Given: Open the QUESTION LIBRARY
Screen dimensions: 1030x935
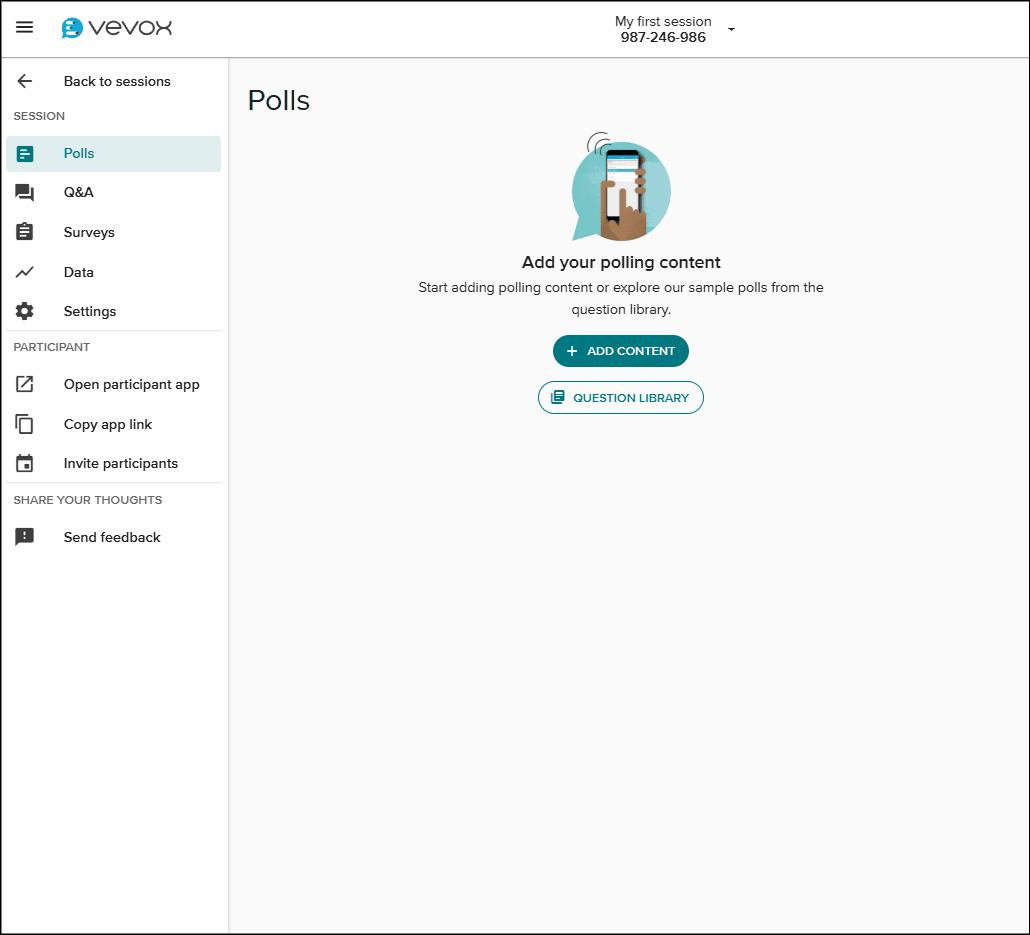Looking at the screenshot, I should [x=620, y=397].
